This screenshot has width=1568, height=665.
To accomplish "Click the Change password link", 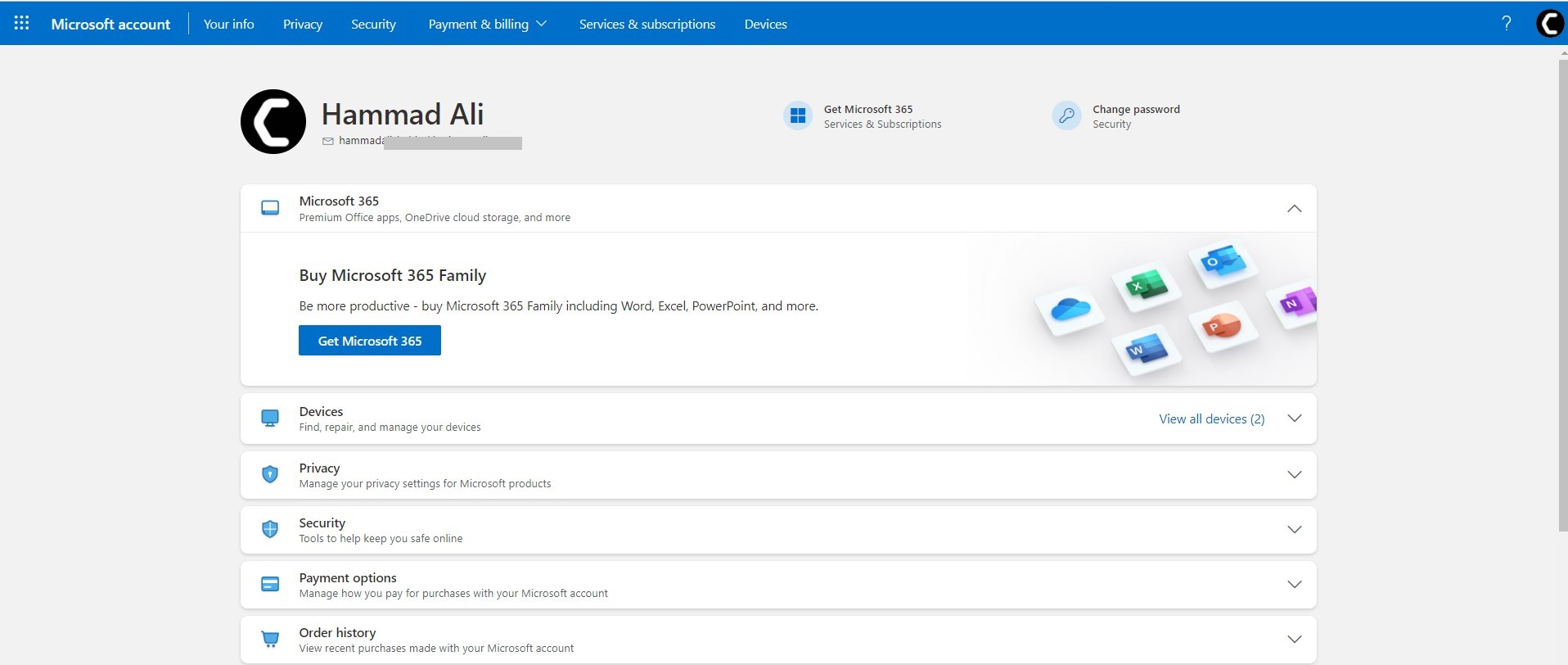I will tap(1136, 109).
